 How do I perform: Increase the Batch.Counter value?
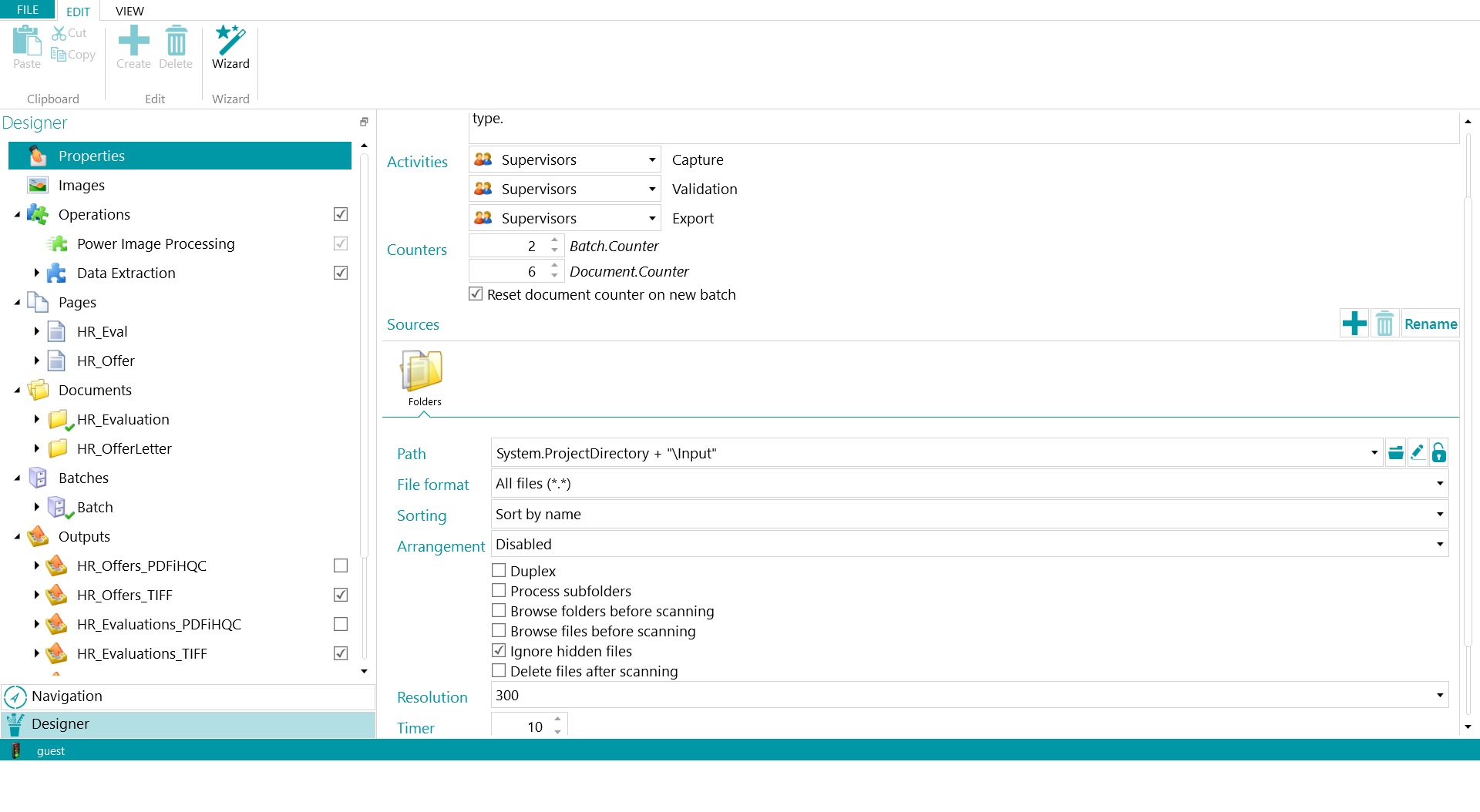click(x=555, y=241)
